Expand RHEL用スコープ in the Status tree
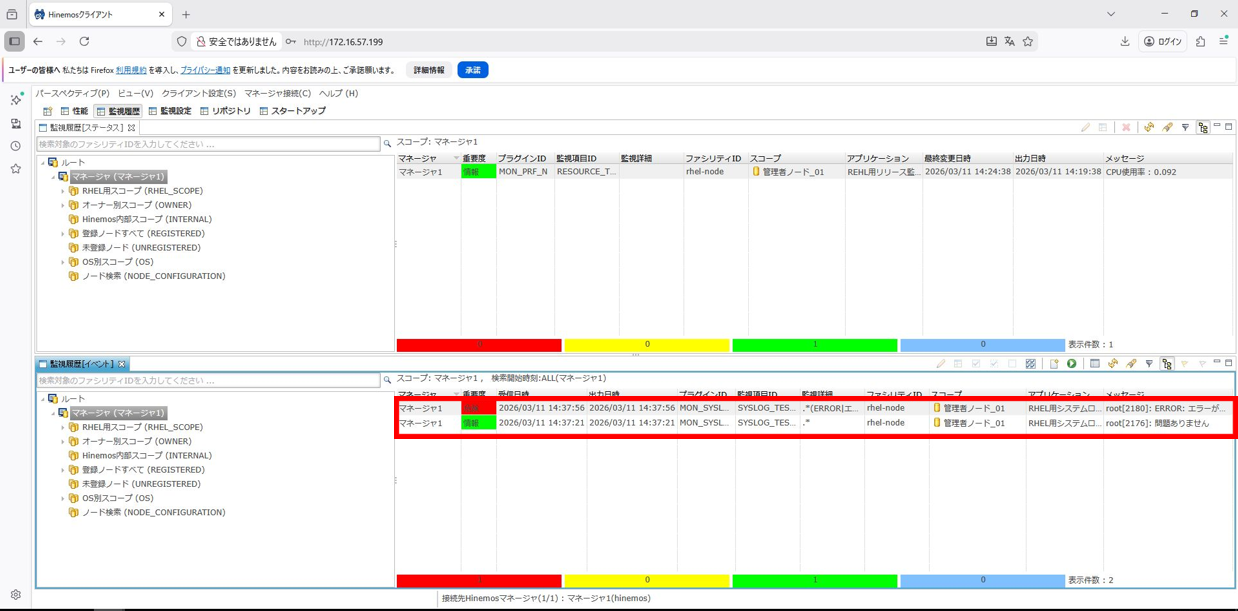 (x=63, y=191)
